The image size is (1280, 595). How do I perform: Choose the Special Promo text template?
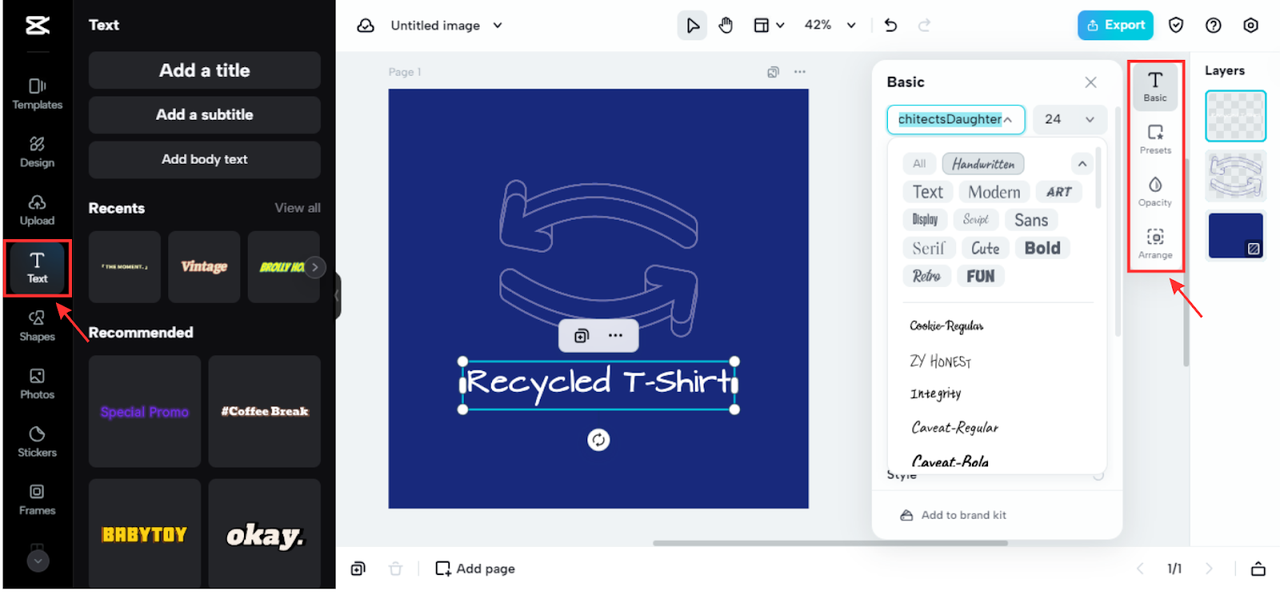[144, 411]
